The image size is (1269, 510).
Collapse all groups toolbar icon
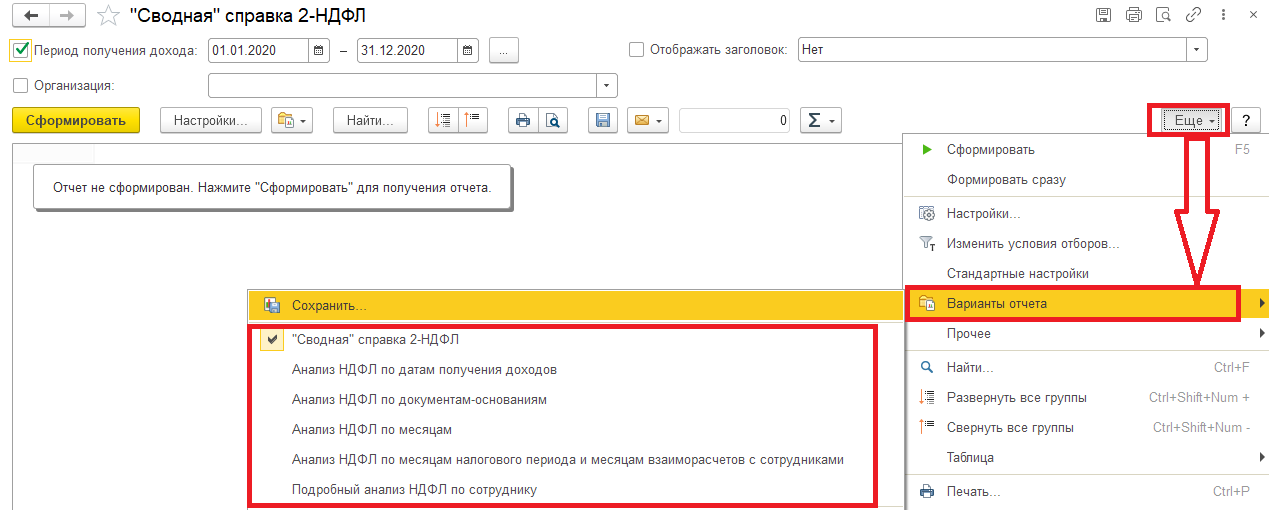coord(472,120)
